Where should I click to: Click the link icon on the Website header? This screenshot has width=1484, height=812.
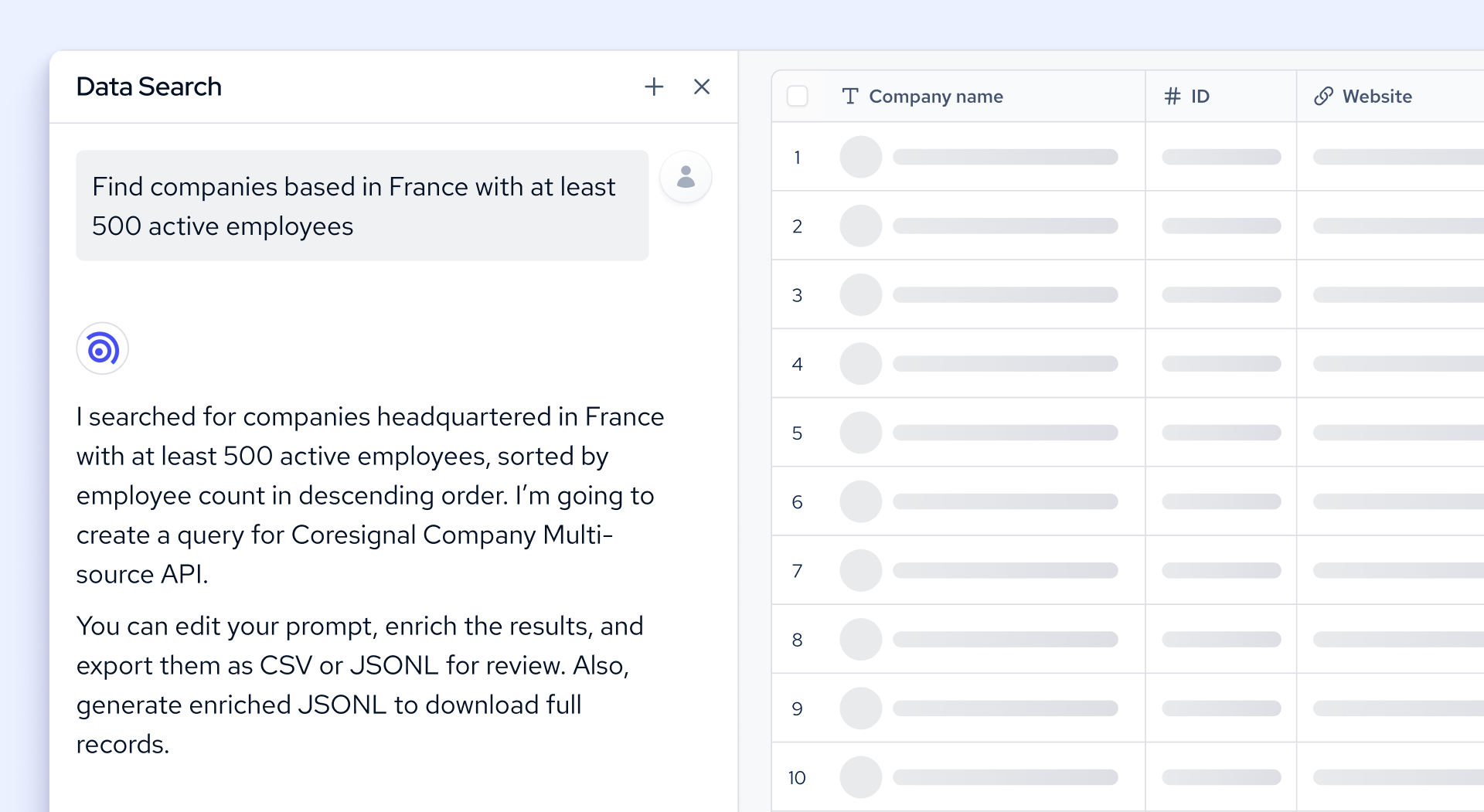[1323, 96]
